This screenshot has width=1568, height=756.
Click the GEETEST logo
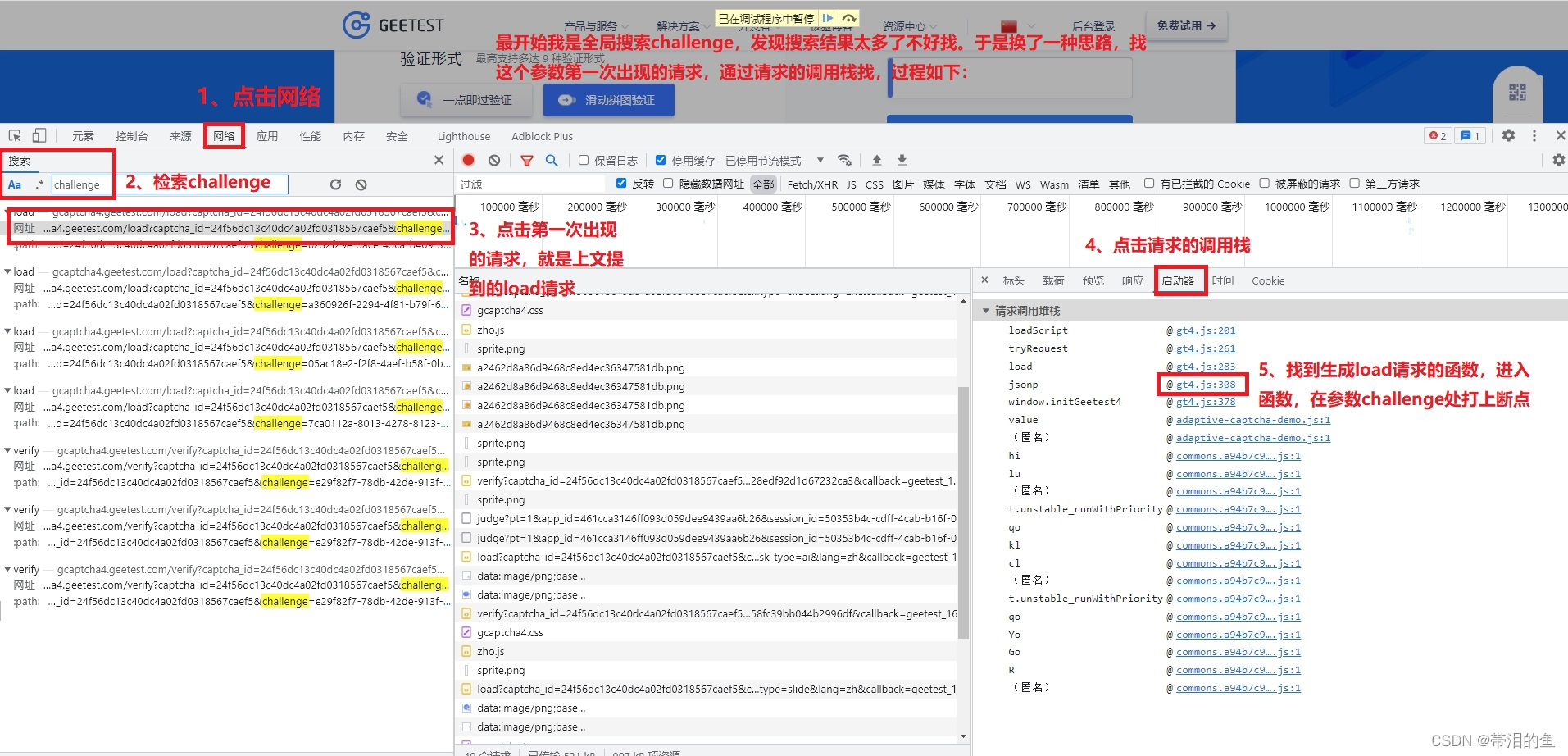point(393,25)
